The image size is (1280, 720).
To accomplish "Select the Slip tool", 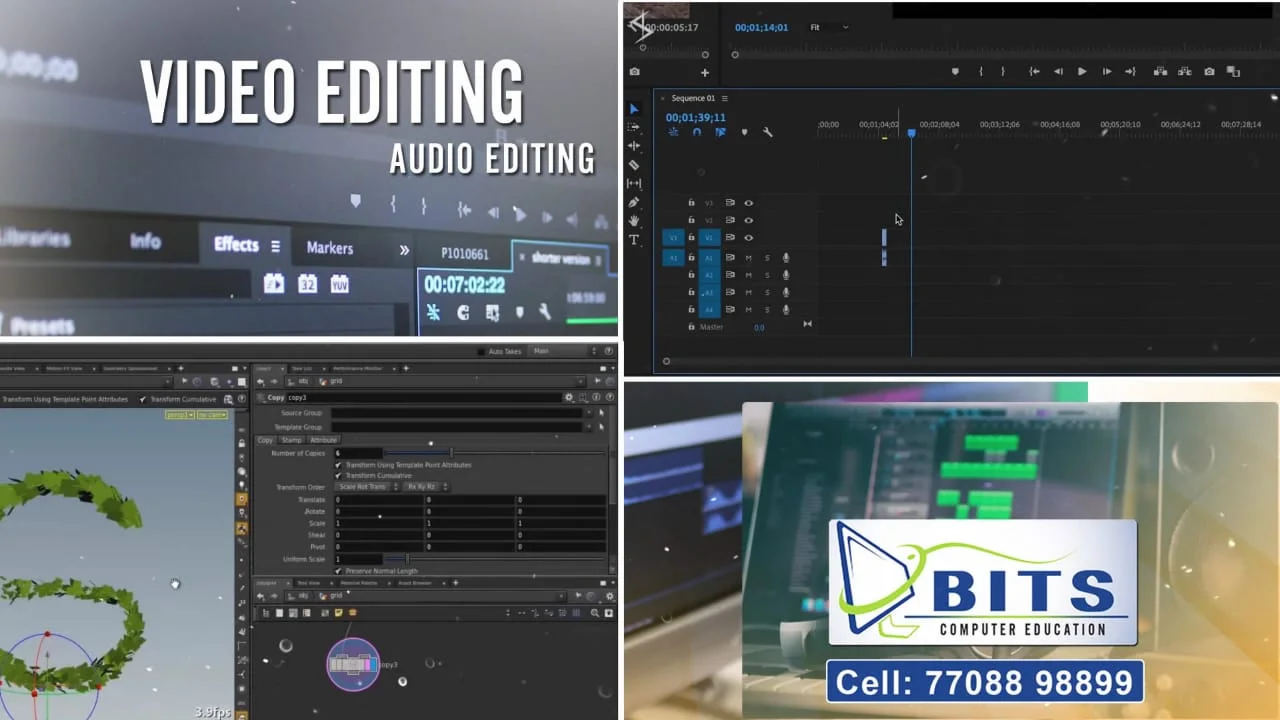I will point(634,184).
